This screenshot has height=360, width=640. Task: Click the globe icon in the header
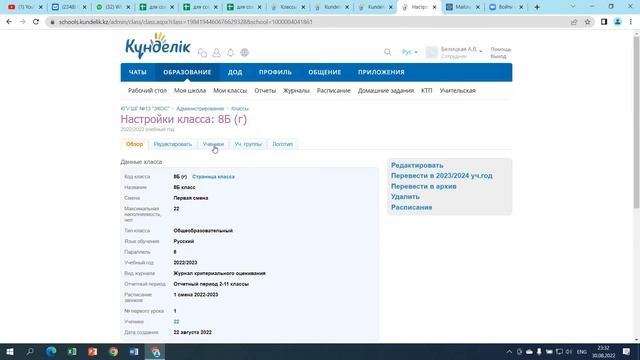(244, 53)
